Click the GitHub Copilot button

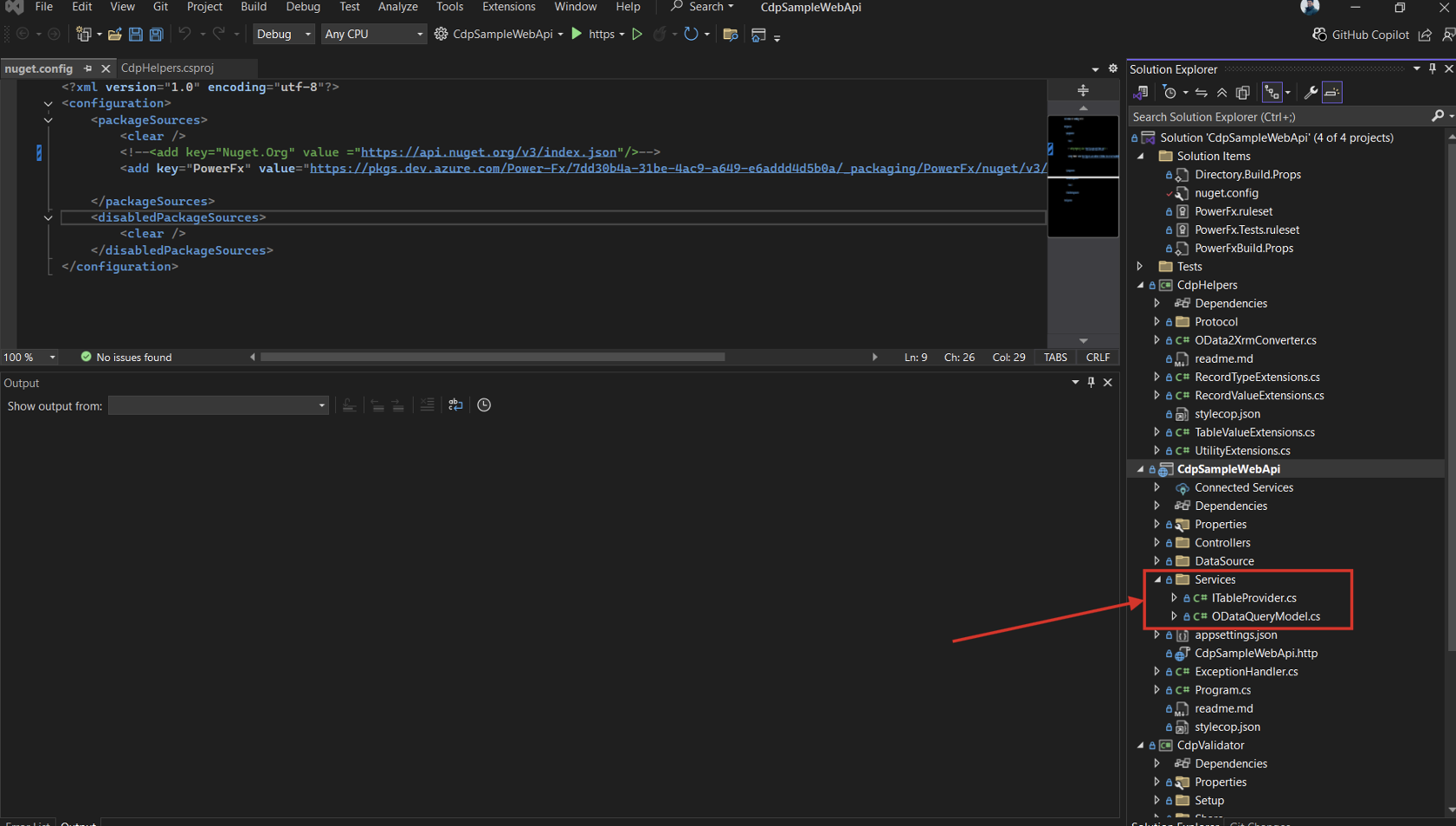click(1361, 35)
